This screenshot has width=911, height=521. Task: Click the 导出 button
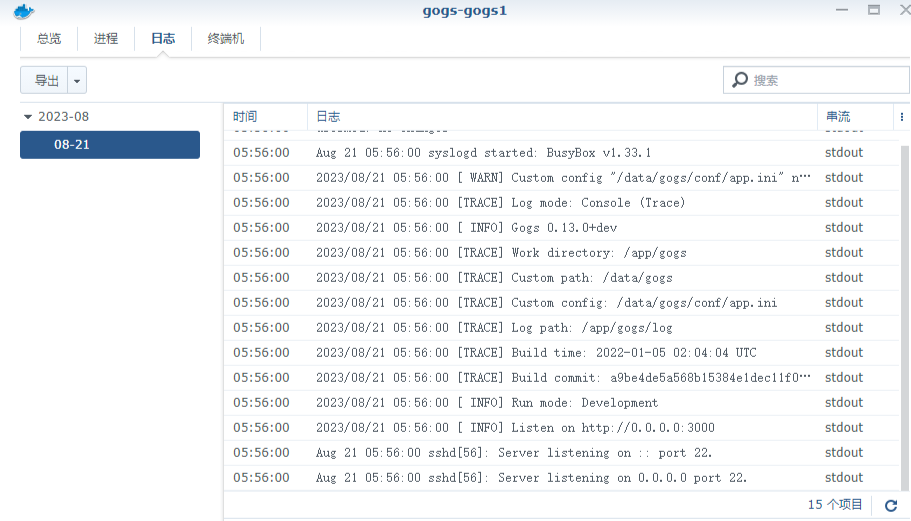point(45,80)
